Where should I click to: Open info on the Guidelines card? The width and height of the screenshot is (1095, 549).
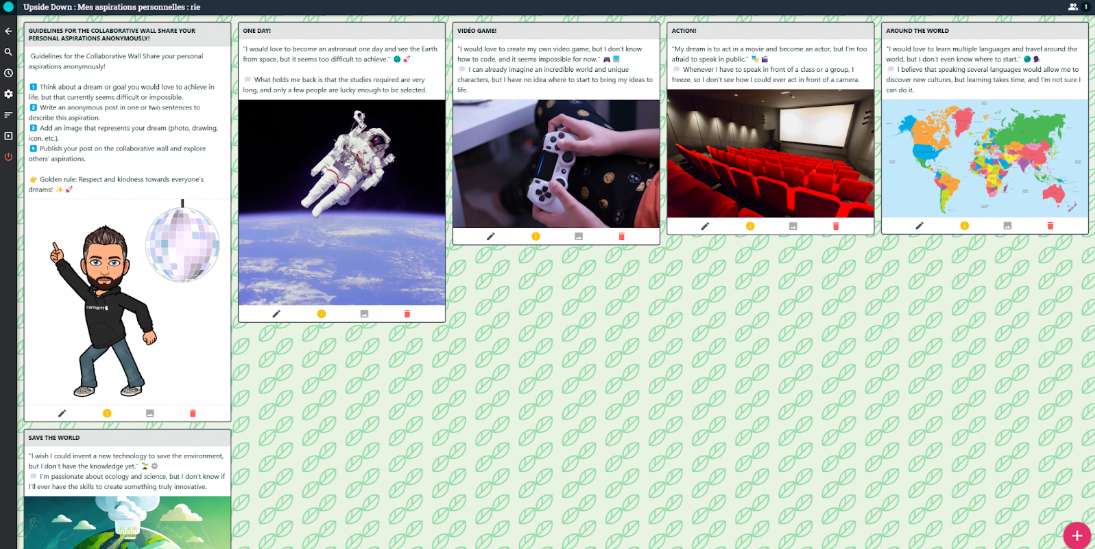tap(107, 413)
